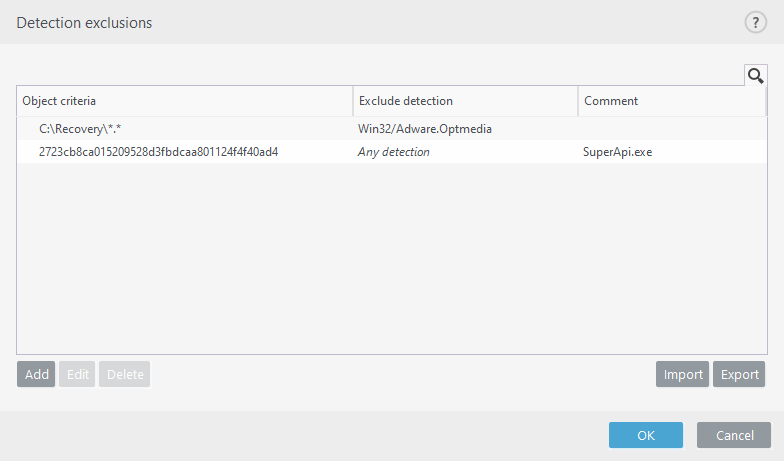Export the exclusions list

739,374
